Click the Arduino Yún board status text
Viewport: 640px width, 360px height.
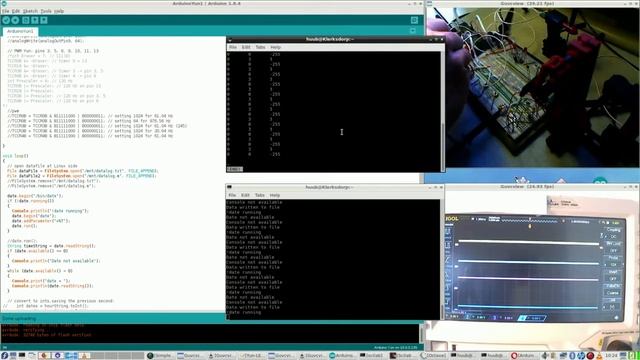[396, 347]
